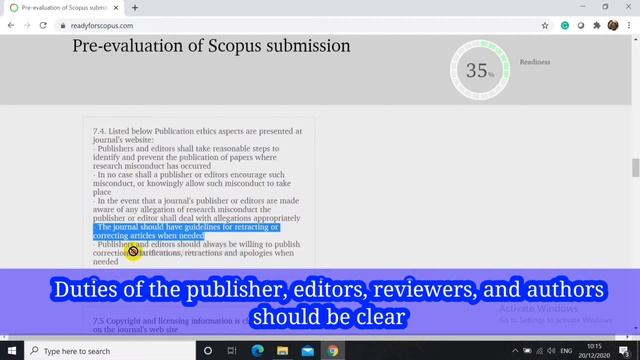This screenshot has width=640, height=360.
Task: Open the Mail app from the taskbar
Action: coord(307,351)
